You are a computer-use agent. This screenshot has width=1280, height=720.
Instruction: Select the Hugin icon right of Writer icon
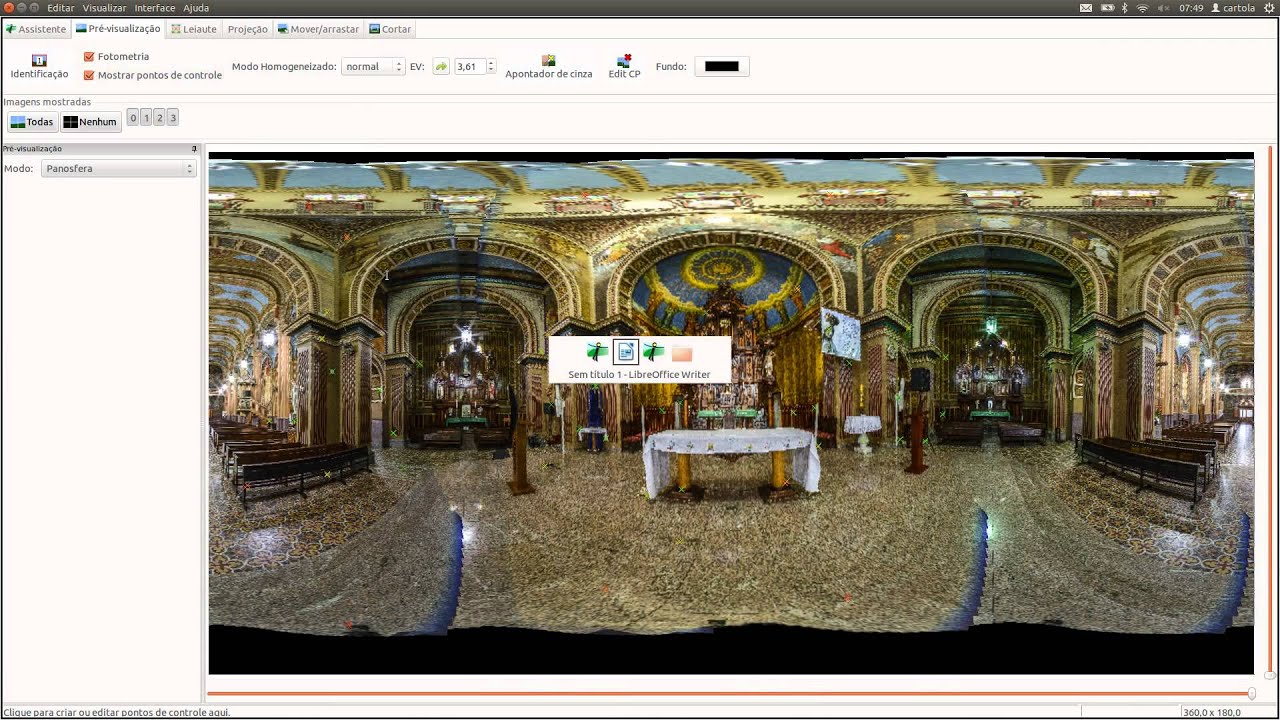[x=653, y=352]
